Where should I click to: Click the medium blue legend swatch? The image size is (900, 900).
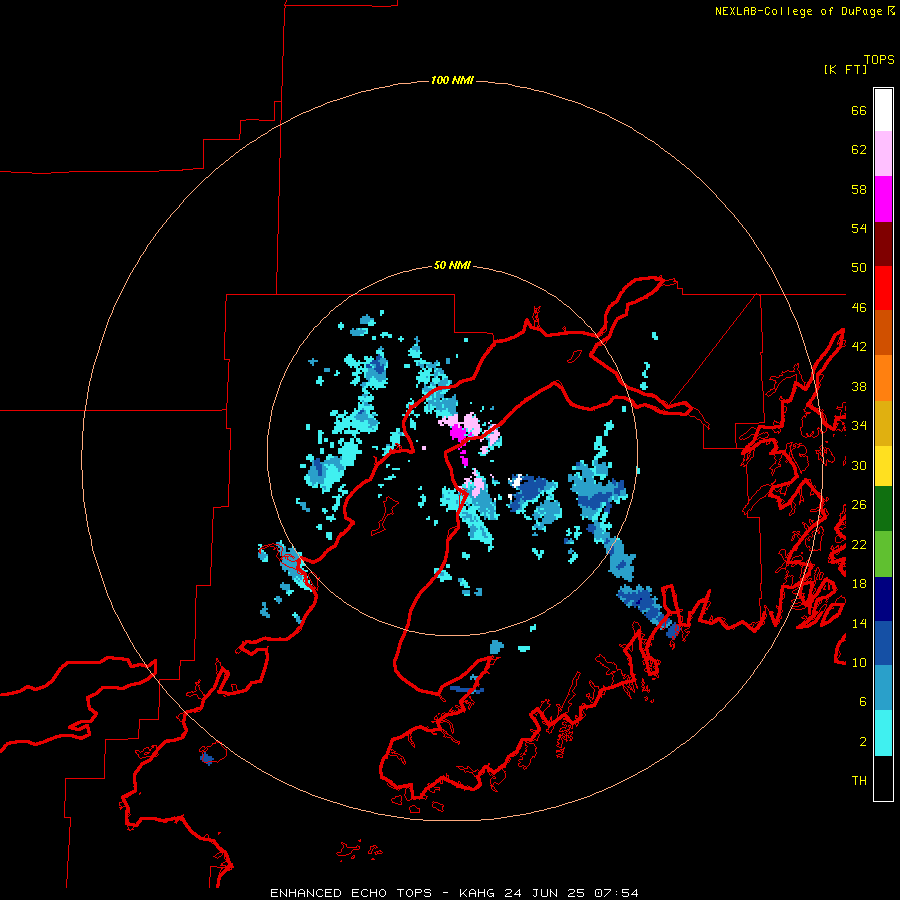(883, 643)
